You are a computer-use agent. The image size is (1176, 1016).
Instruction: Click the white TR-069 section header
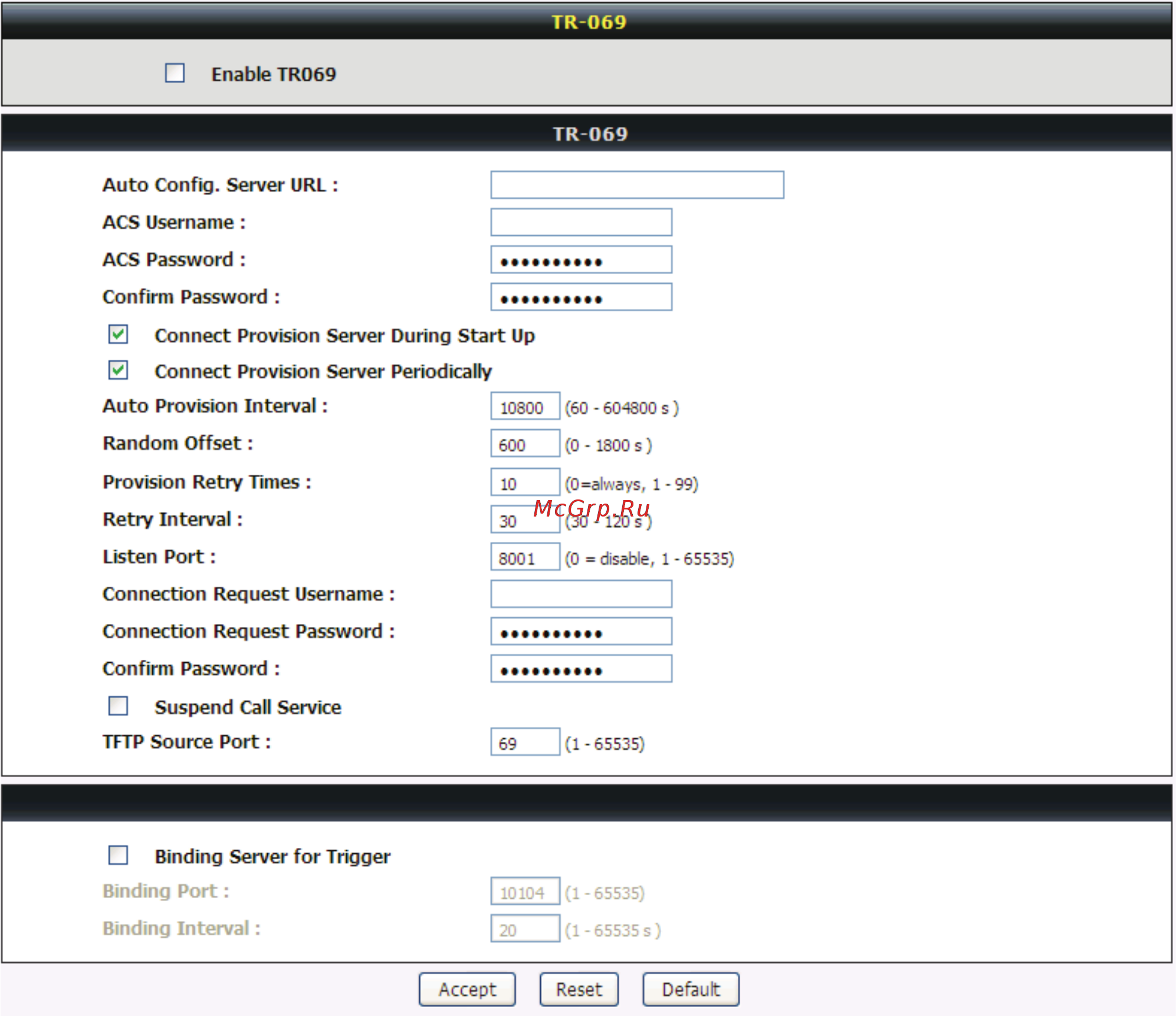coord(590,134)
